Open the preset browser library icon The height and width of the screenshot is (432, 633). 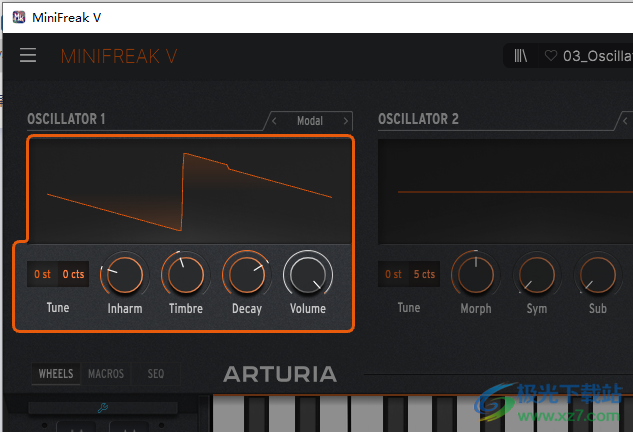520,55
